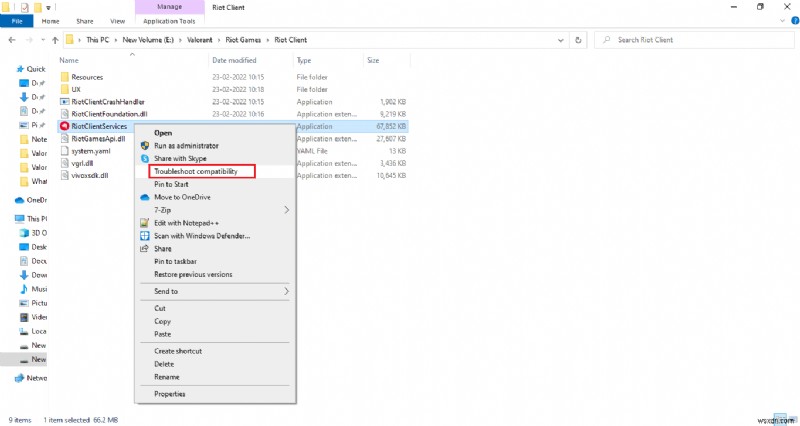Image resolution: width=800 pixels, height=426 pixels.
Task: Open the View ribbon tab
Action: (x=117, y=21)
